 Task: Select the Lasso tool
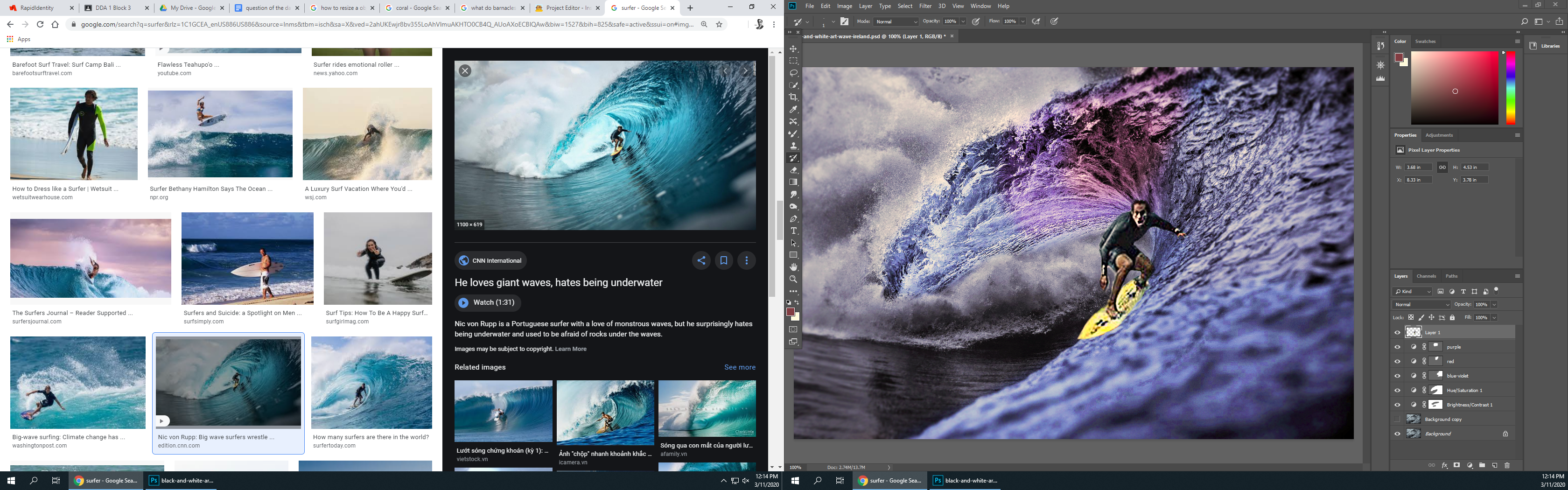(x=793, y=73)
